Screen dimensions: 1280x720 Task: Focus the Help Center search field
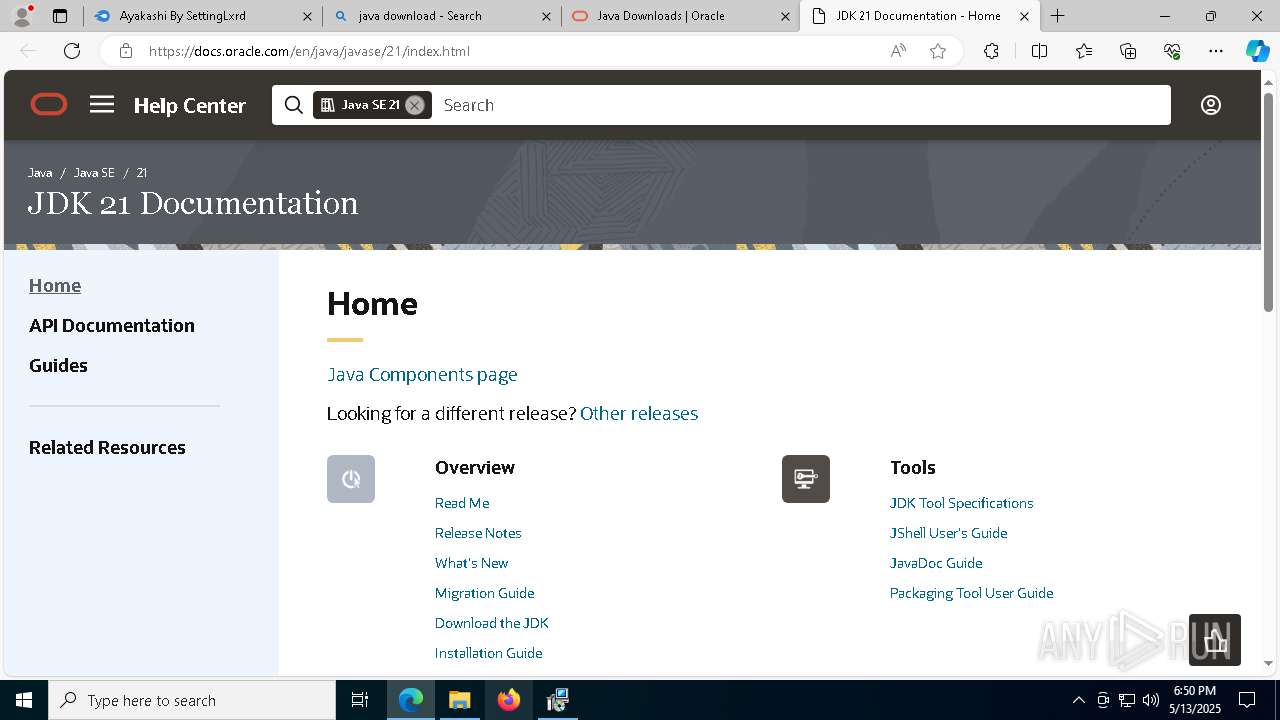click(800, 105)
